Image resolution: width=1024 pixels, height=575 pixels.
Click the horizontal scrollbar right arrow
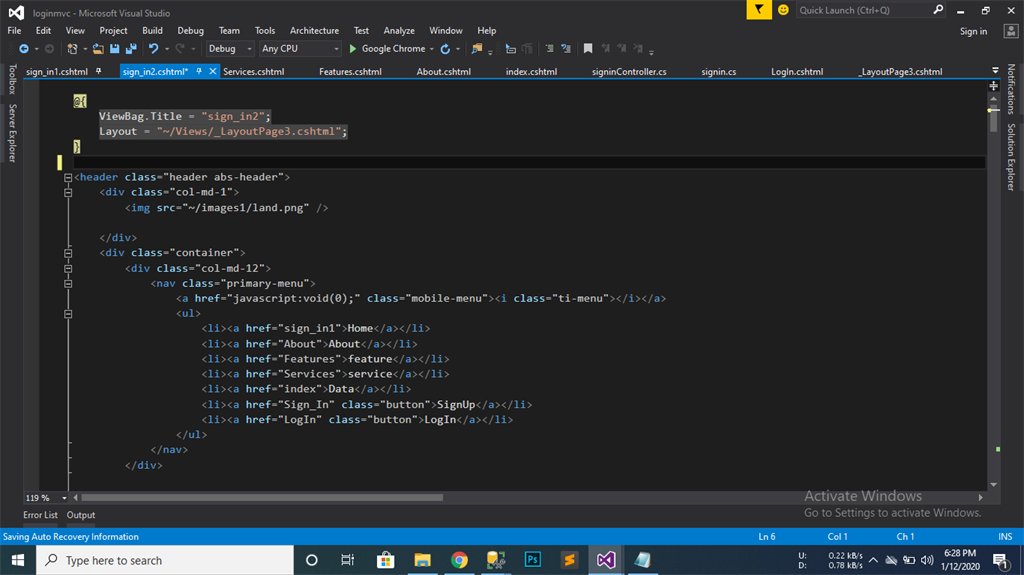tap(980, 498)
